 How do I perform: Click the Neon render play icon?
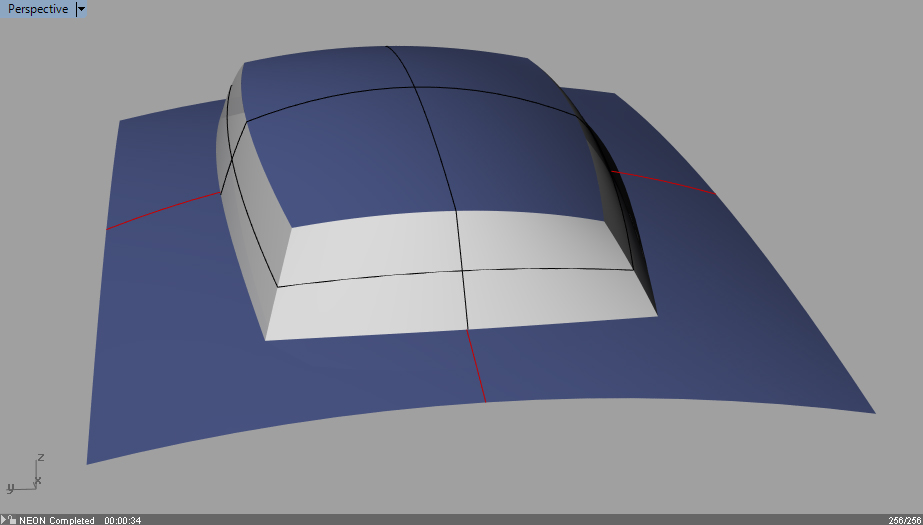pos(4,520)
